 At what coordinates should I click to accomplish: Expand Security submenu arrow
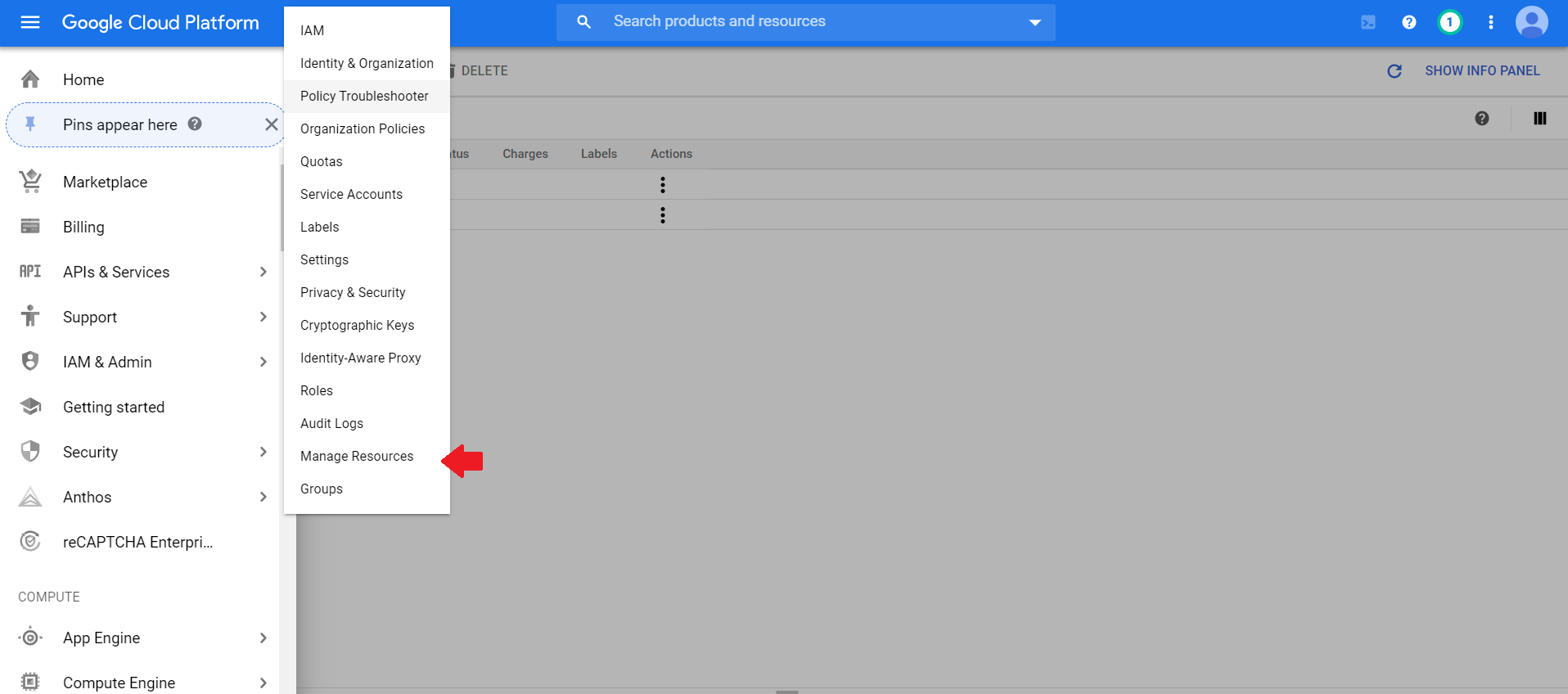pyautogui.click(x=263, y=452)
